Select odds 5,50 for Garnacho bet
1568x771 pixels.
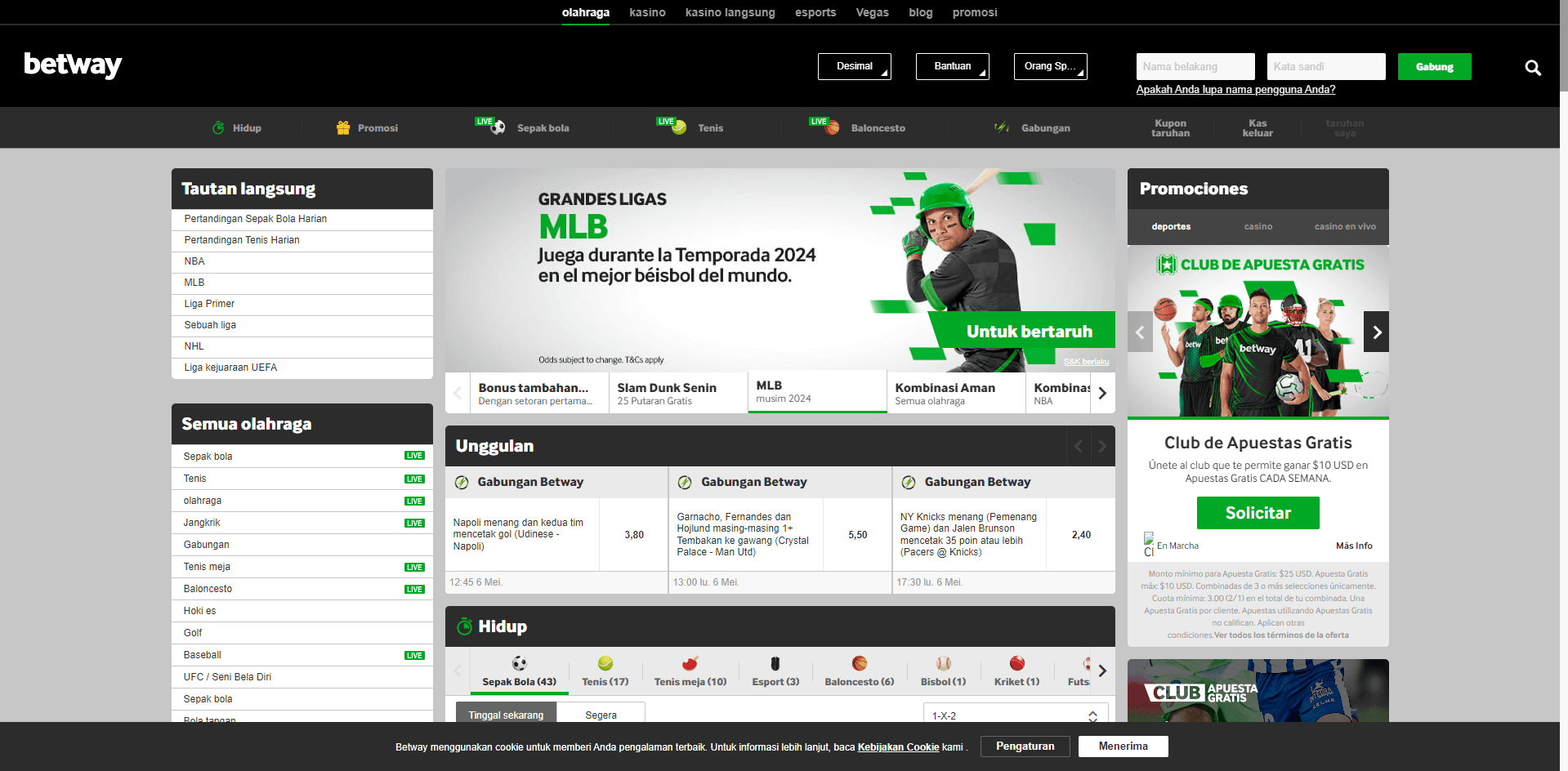[x=857, y=534]
